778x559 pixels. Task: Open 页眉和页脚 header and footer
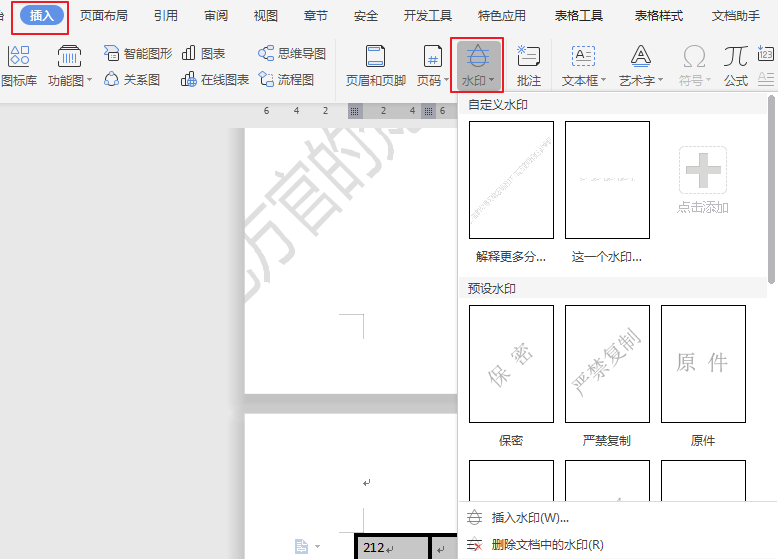coord(376,66)
